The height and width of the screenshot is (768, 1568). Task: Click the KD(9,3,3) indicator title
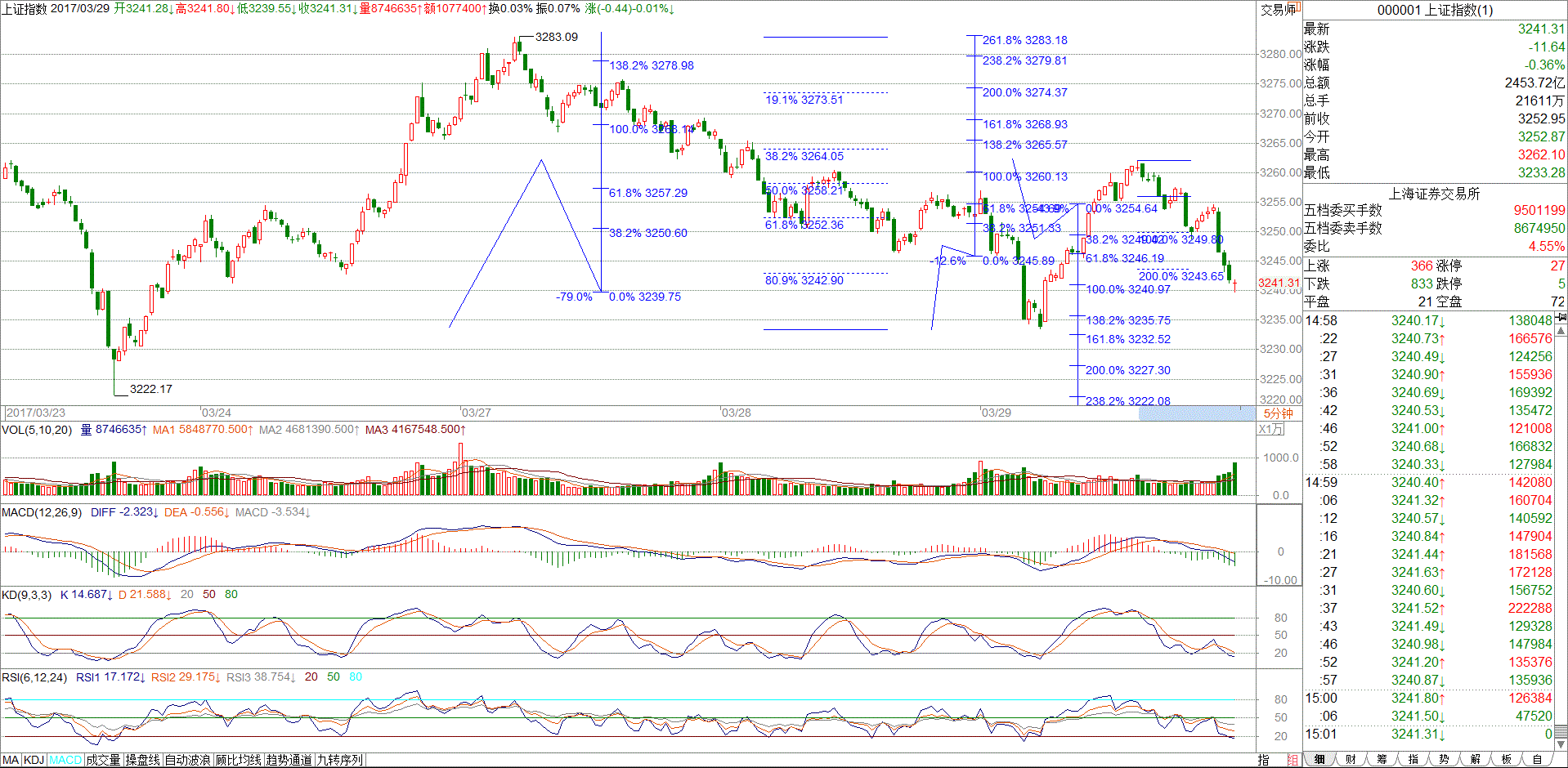point(26,595)
